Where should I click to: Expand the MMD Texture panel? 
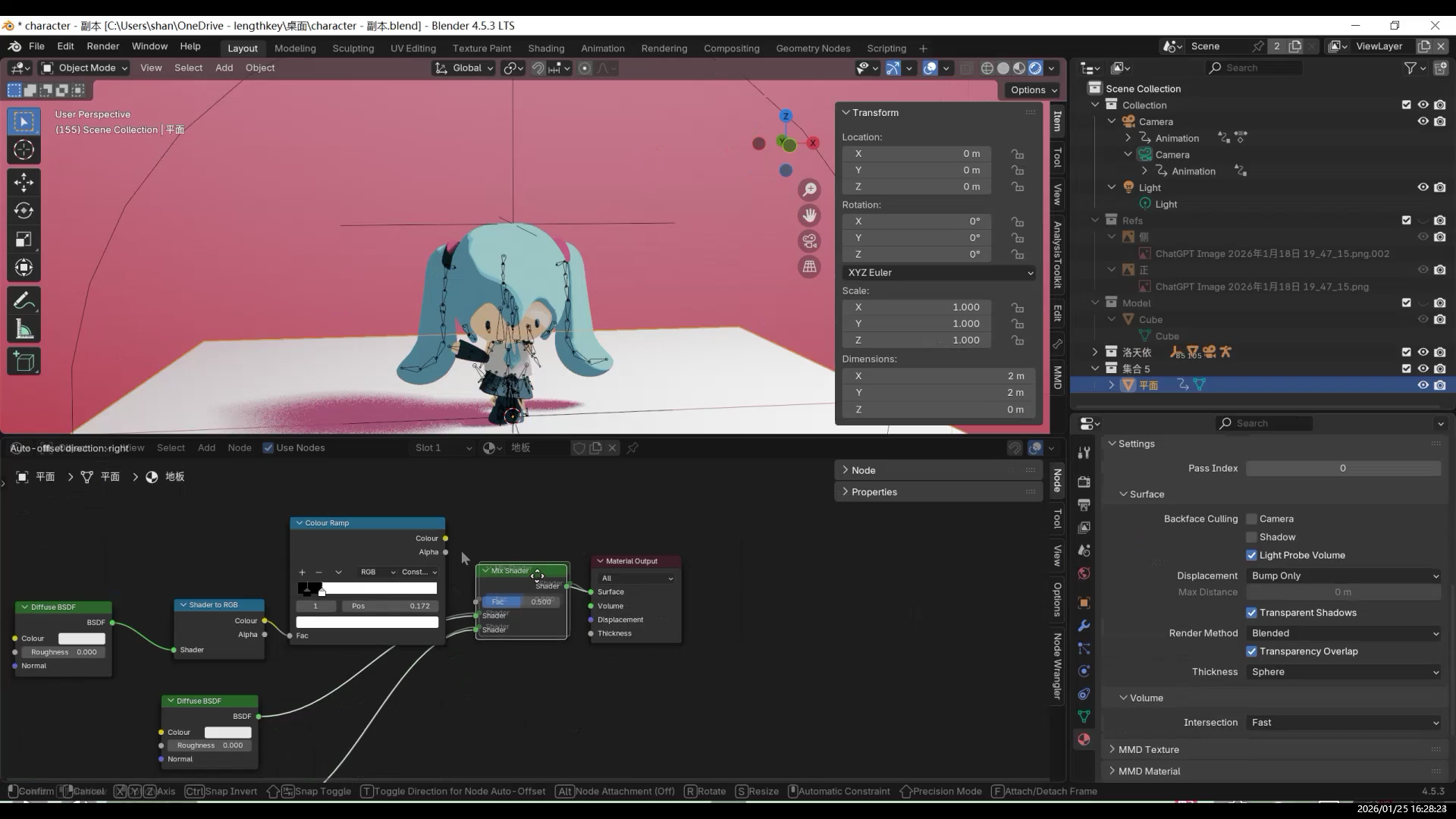pyautogui.click(x=1148, y=749)
